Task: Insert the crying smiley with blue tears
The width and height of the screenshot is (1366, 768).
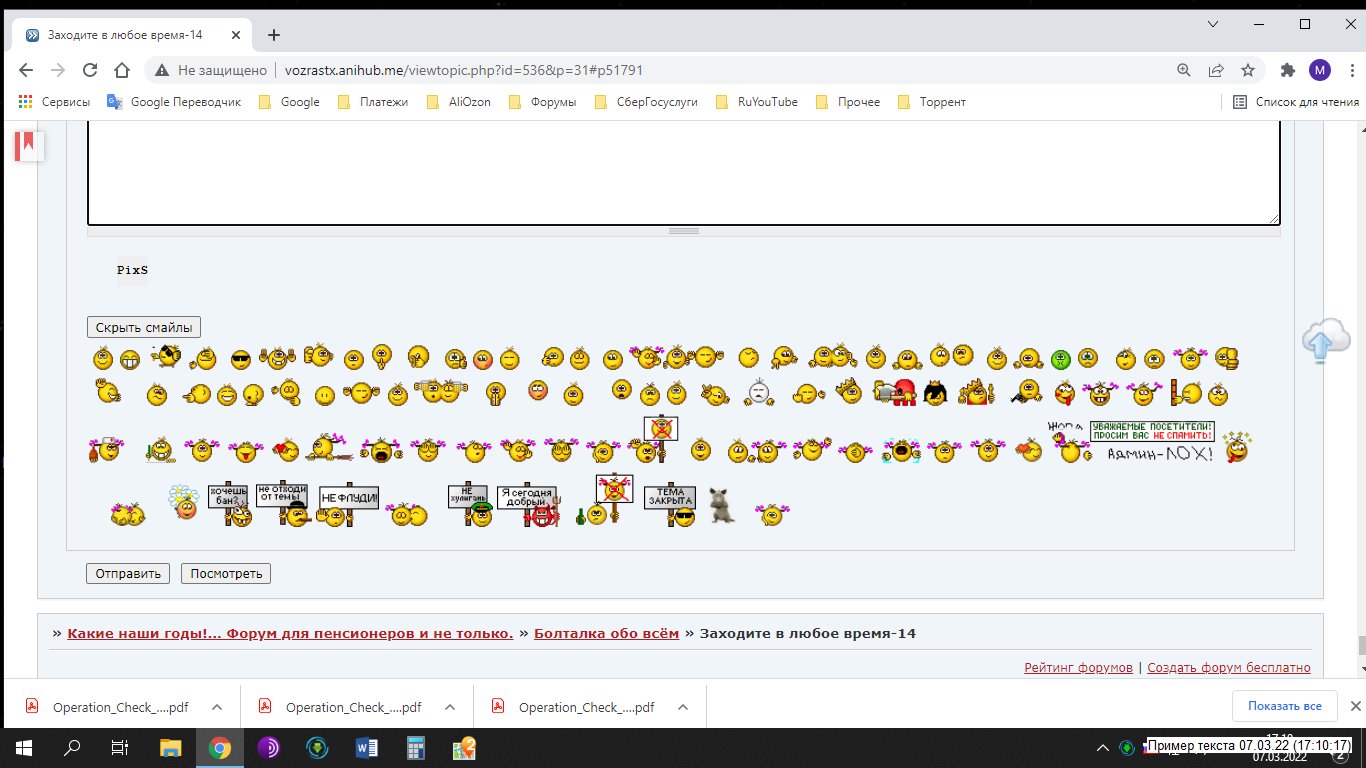Action: point(901,451)
